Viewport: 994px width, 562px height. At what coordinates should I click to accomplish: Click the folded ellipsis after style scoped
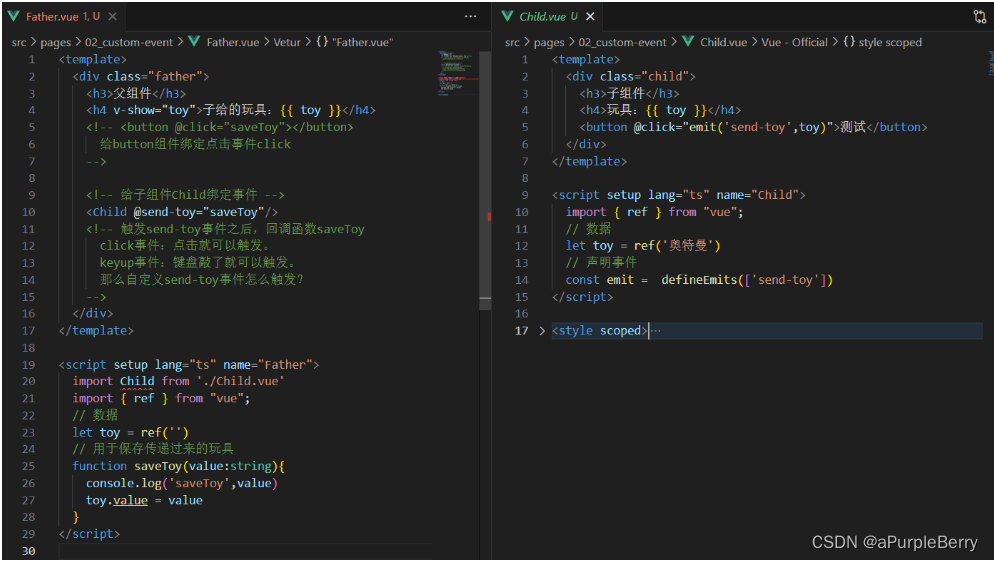[656, 331]
